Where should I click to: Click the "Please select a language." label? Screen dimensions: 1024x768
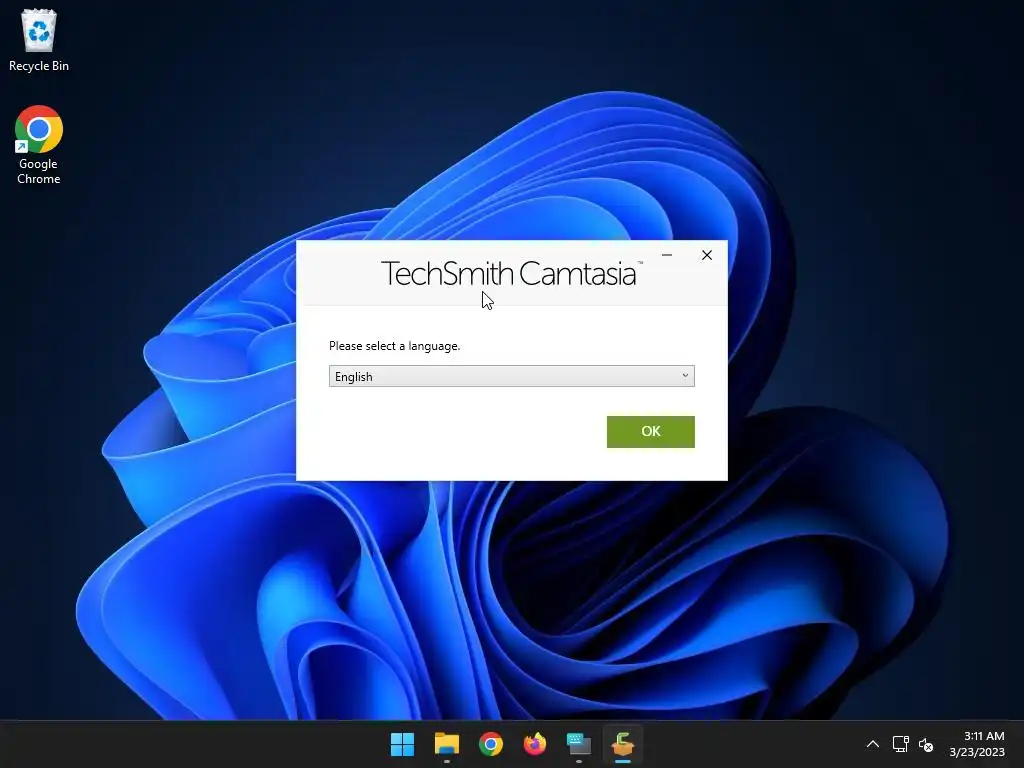(x=394, y=346)
